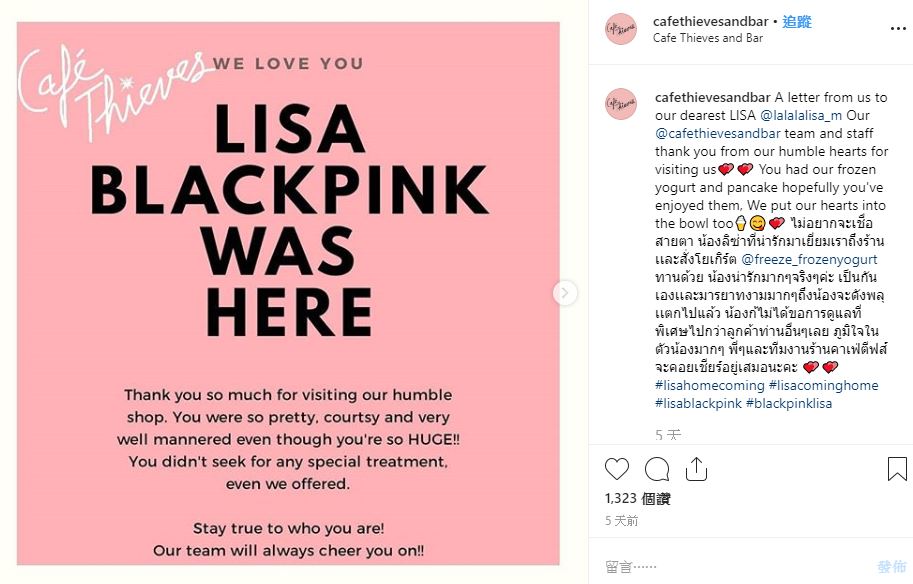Open the #blackpinklisa hashtag
Image resolution: width=913 pixels, height=584 pixels.
(789, 403)
